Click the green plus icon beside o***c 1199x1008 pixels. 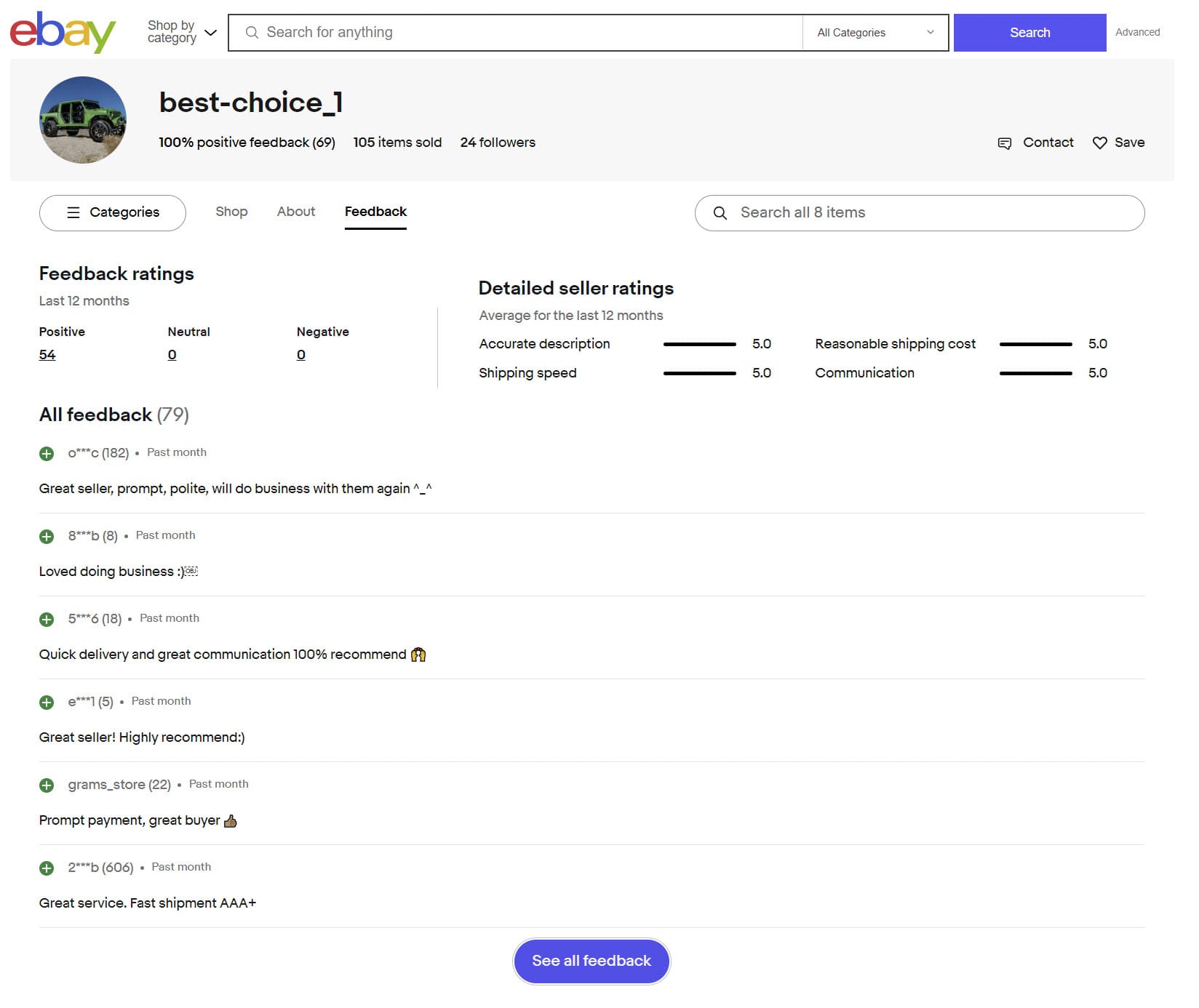47,454
